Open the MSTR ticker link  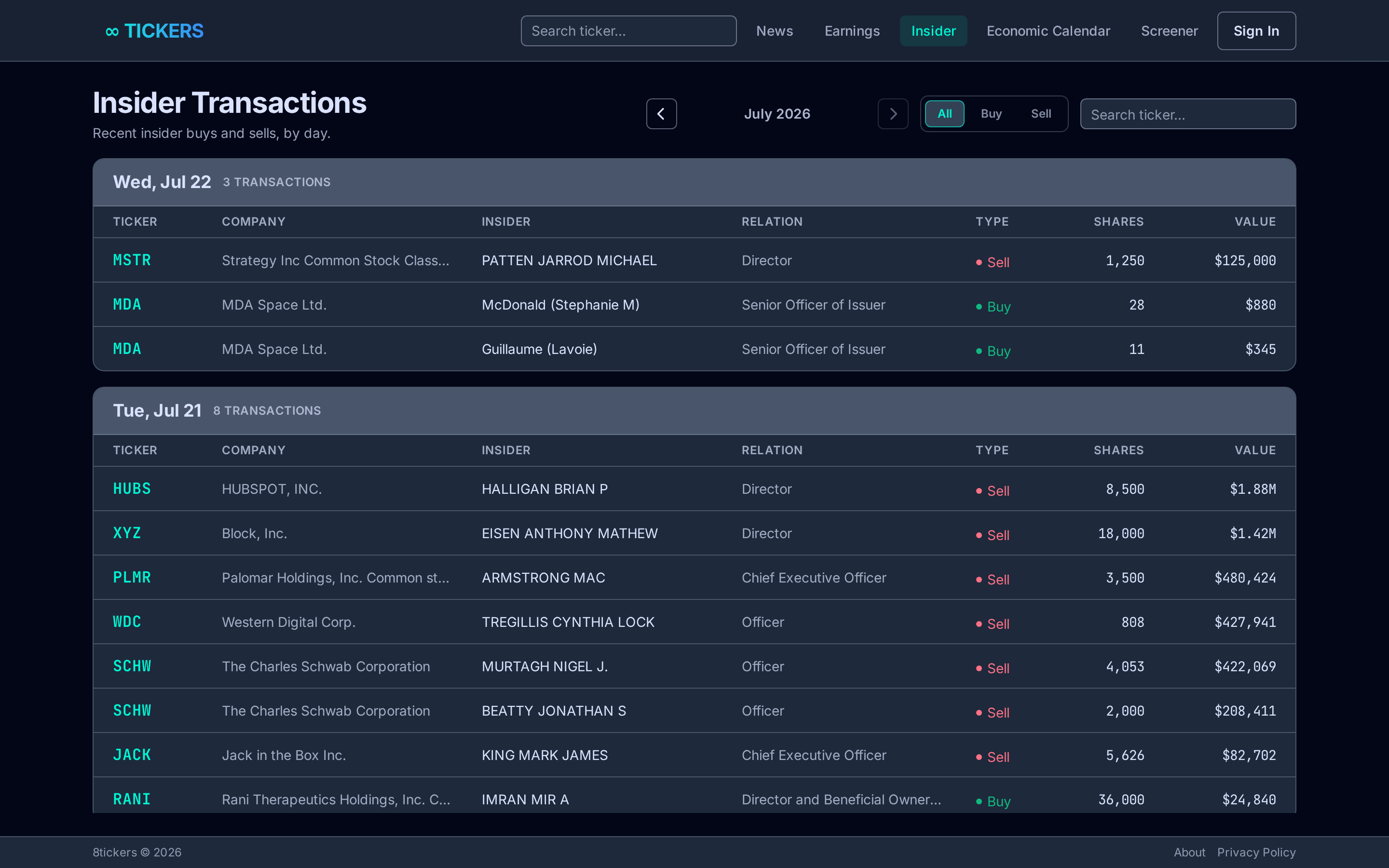(132, 260)
